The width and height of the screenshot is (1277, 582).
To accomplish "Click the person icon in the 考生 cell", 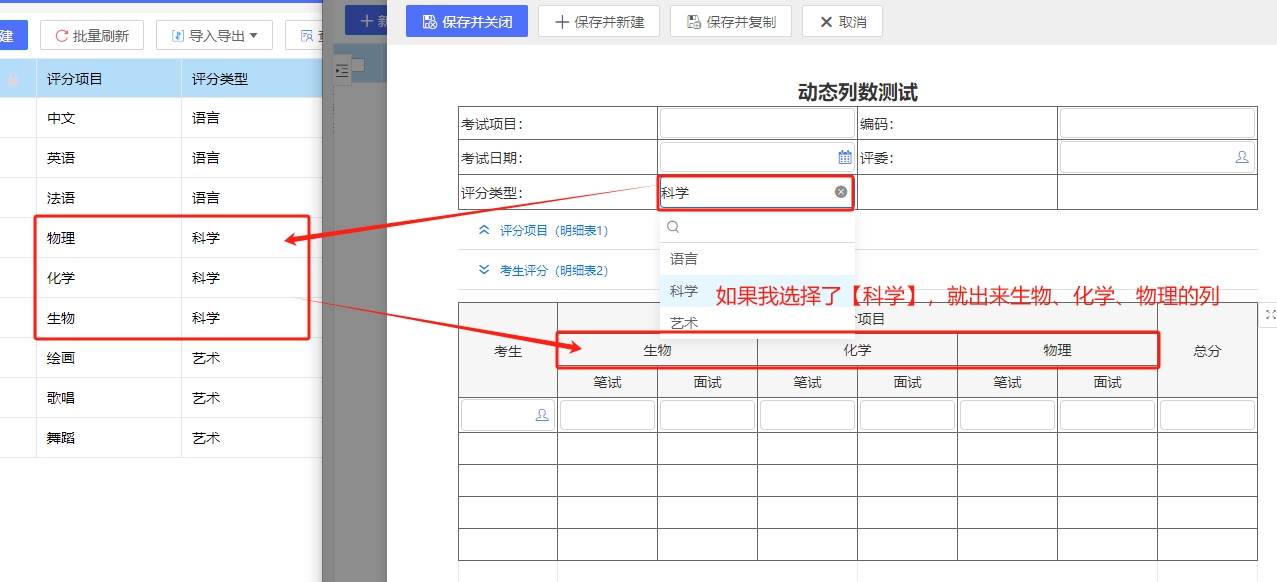I will click(542, 415).
